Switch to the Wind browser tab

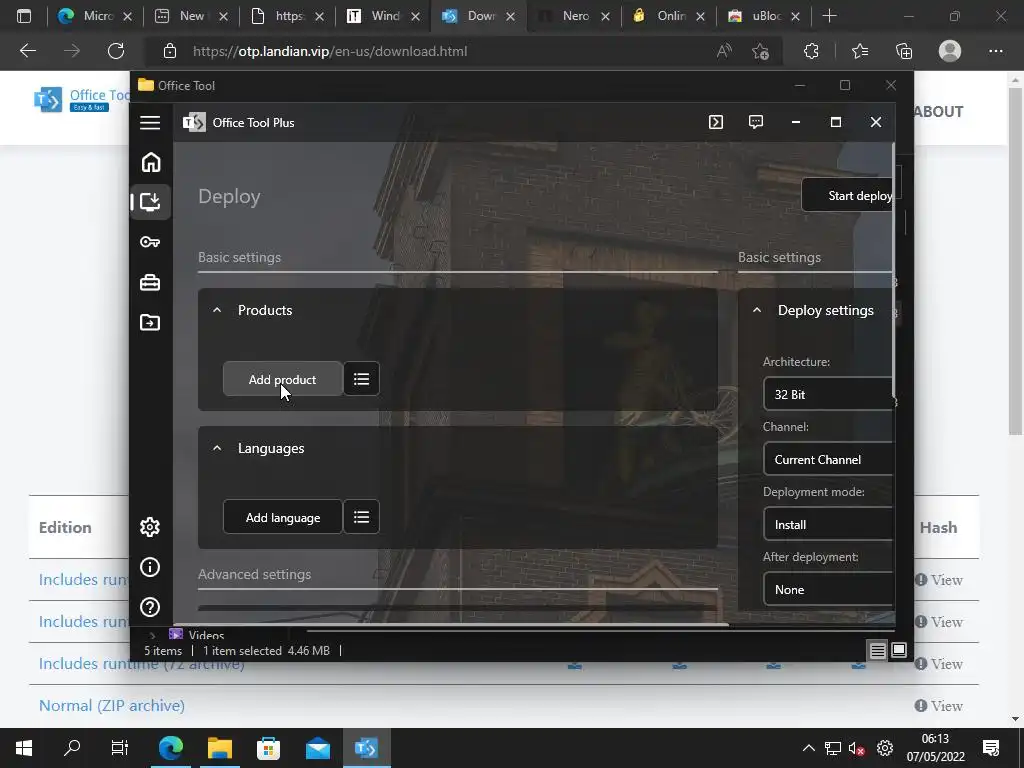[x=383, y=16]
